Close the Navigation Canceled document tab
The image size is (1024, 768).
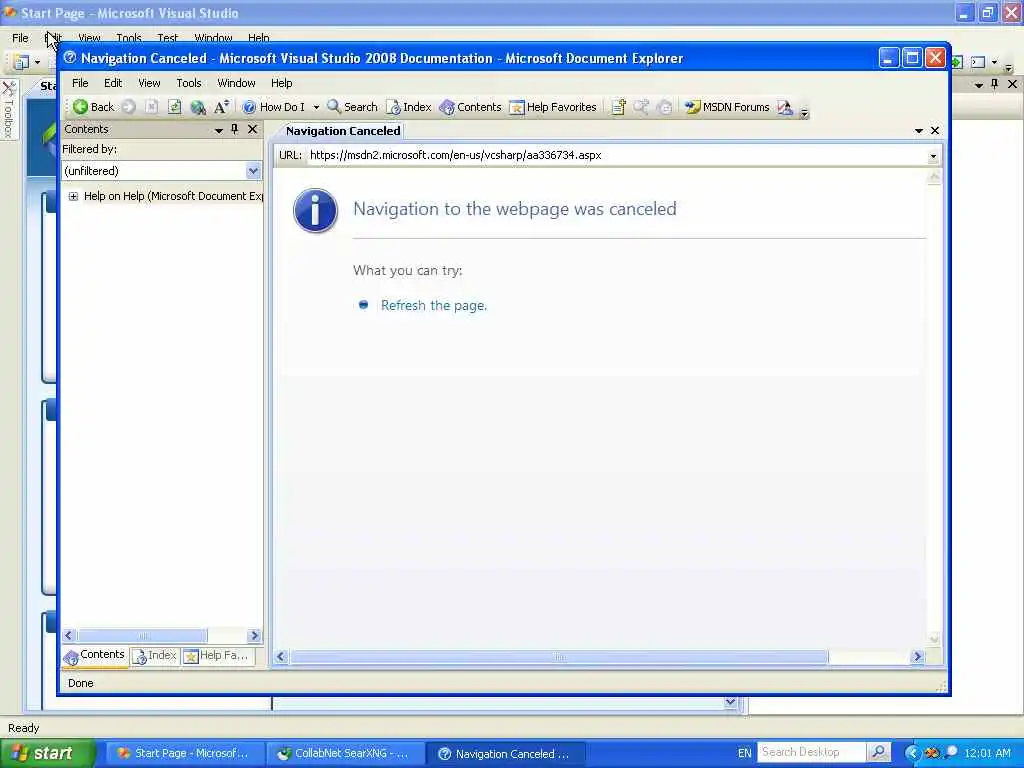click(x=935, y=131)
